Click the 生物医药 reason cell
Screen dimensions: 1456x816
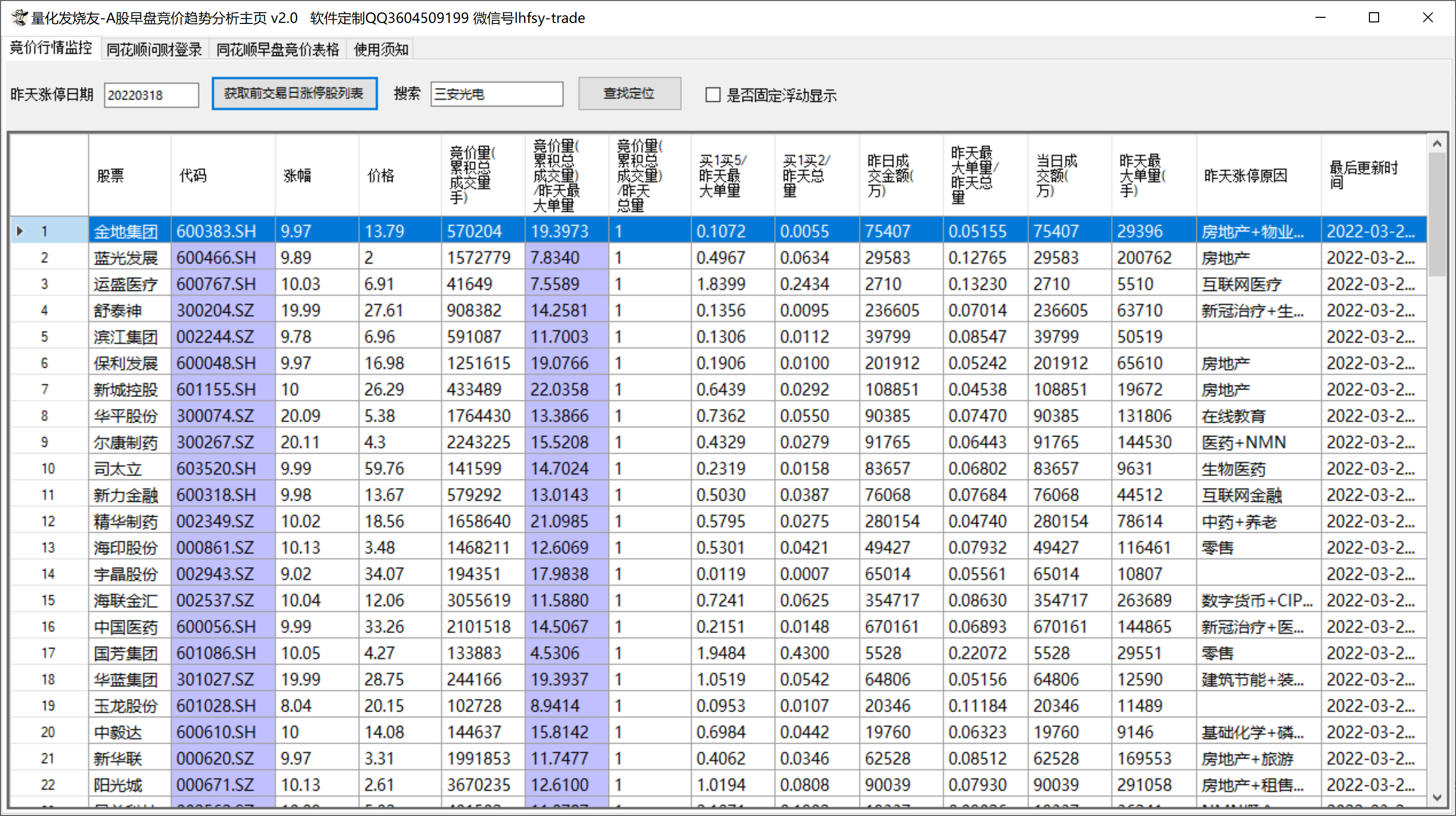(1259, 468)
